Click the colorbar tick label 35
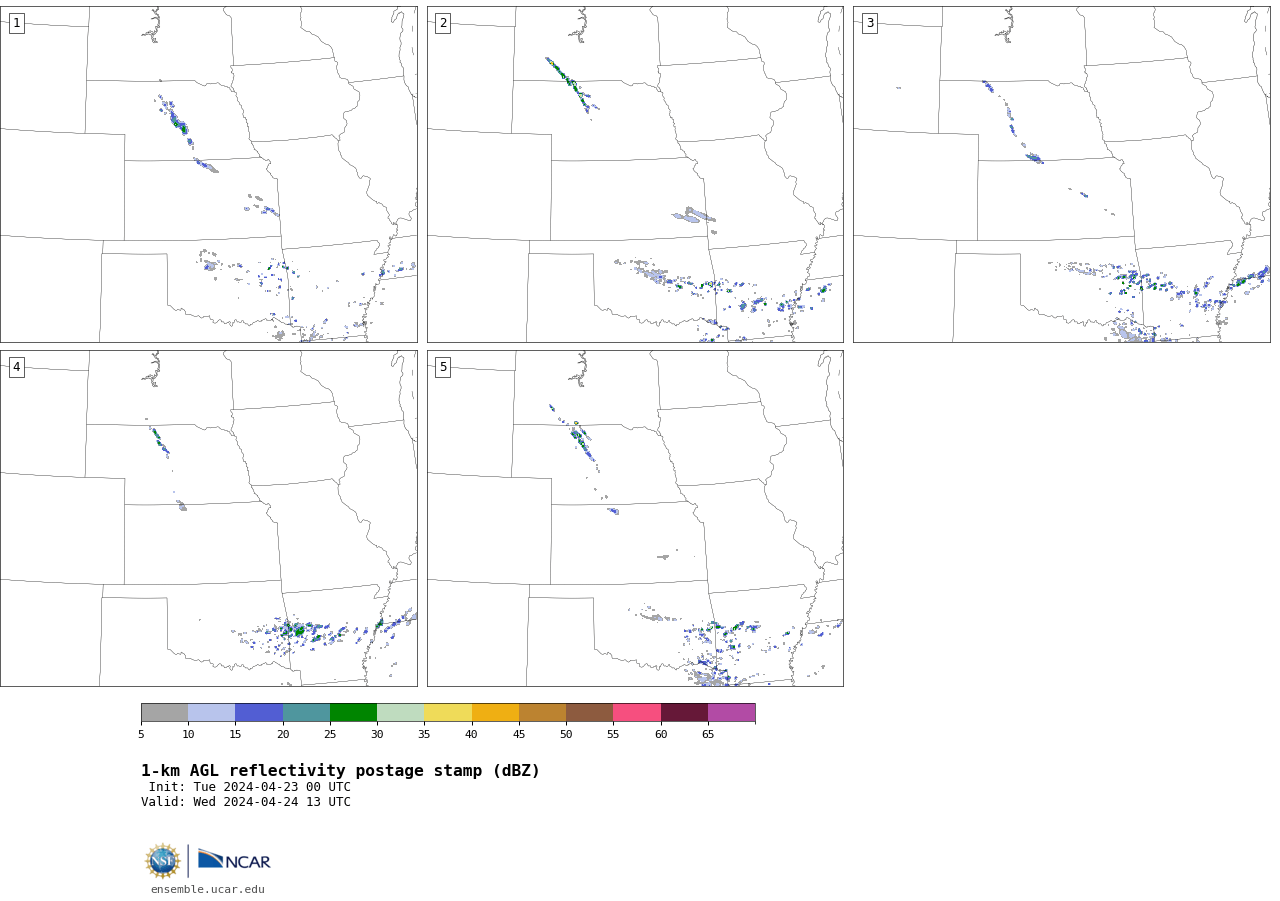 click(x=424, y=735)
